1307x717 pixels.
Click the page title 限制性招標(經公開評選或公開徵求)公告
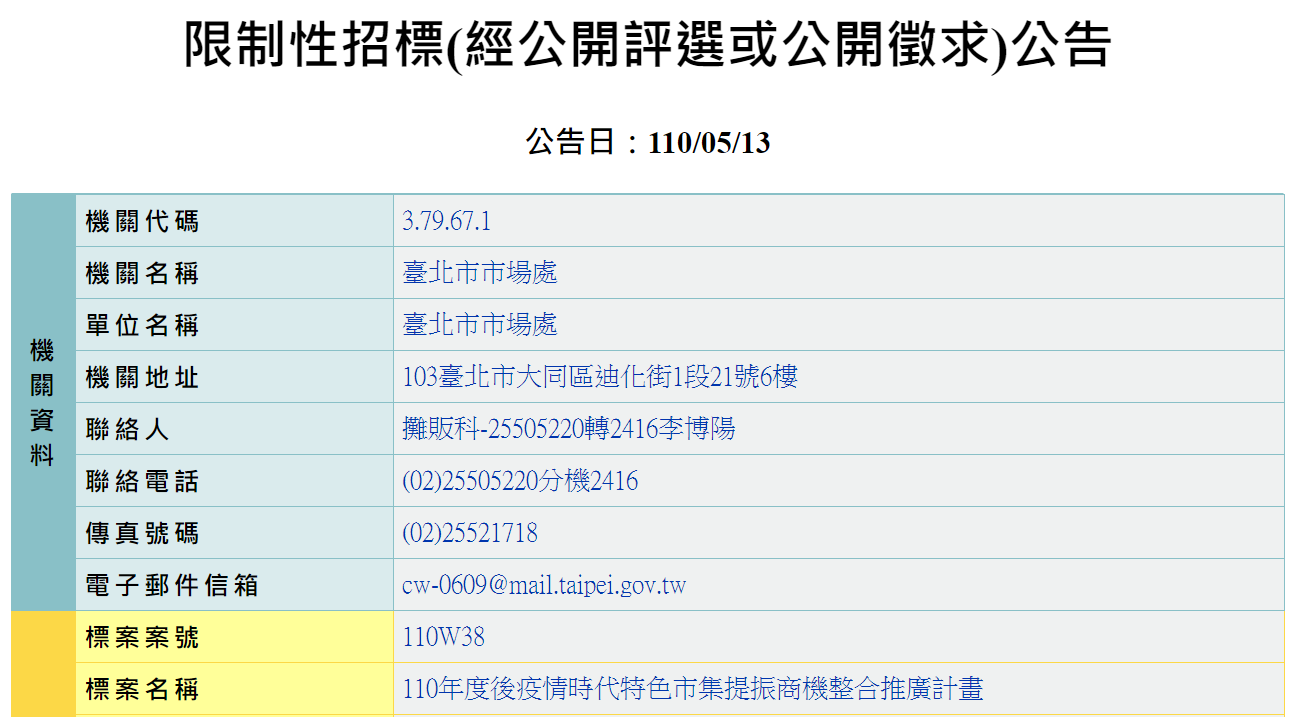[x=647, y=46]
